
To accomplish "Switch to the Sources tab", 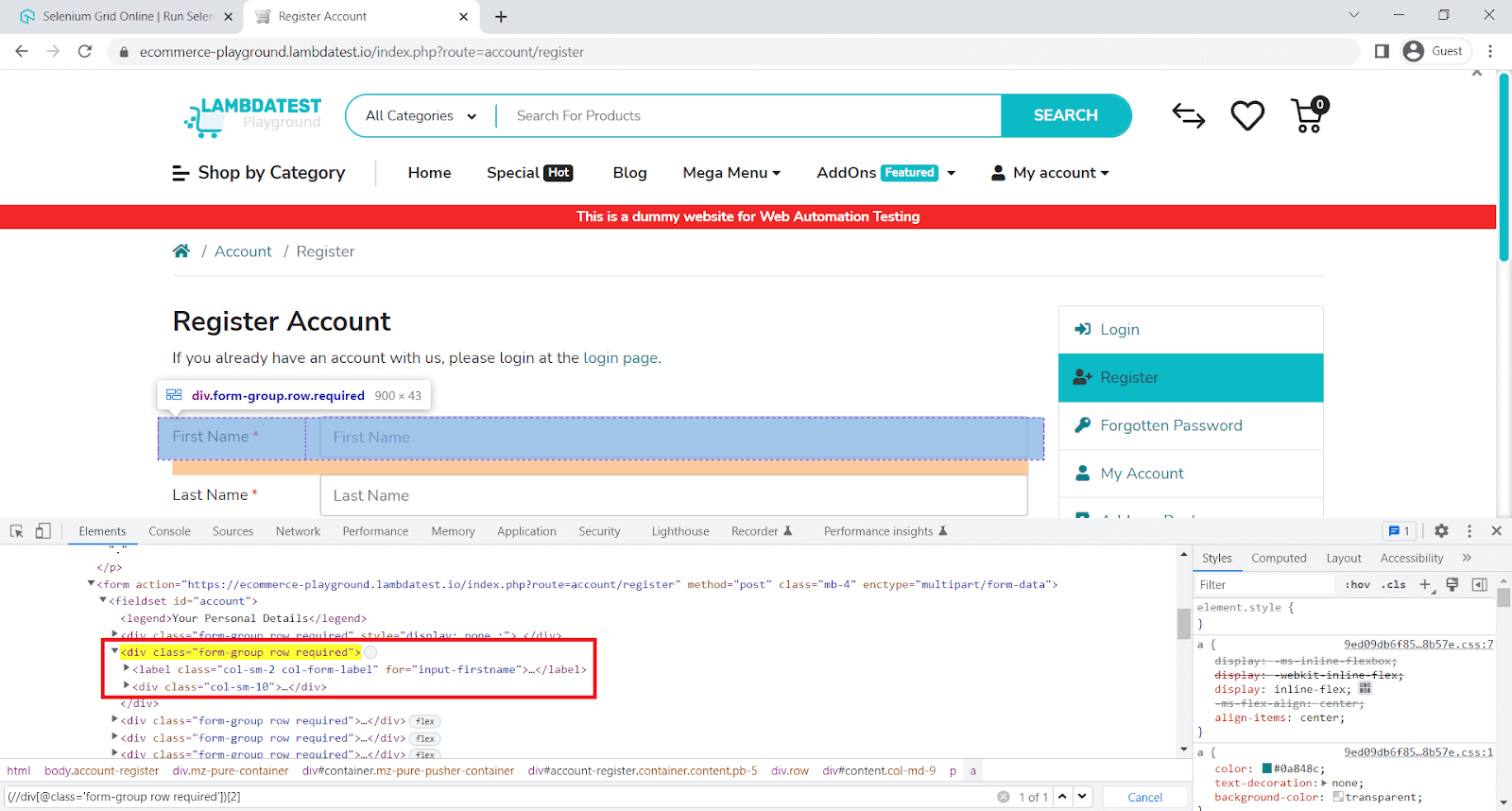I will tap(232, 531).
